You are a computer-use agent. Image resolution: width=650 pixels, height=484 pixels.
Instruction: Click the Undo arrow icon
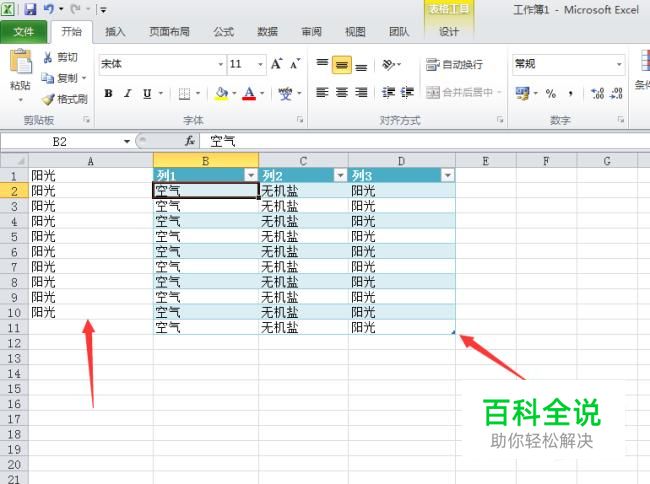tap(49, 9)
